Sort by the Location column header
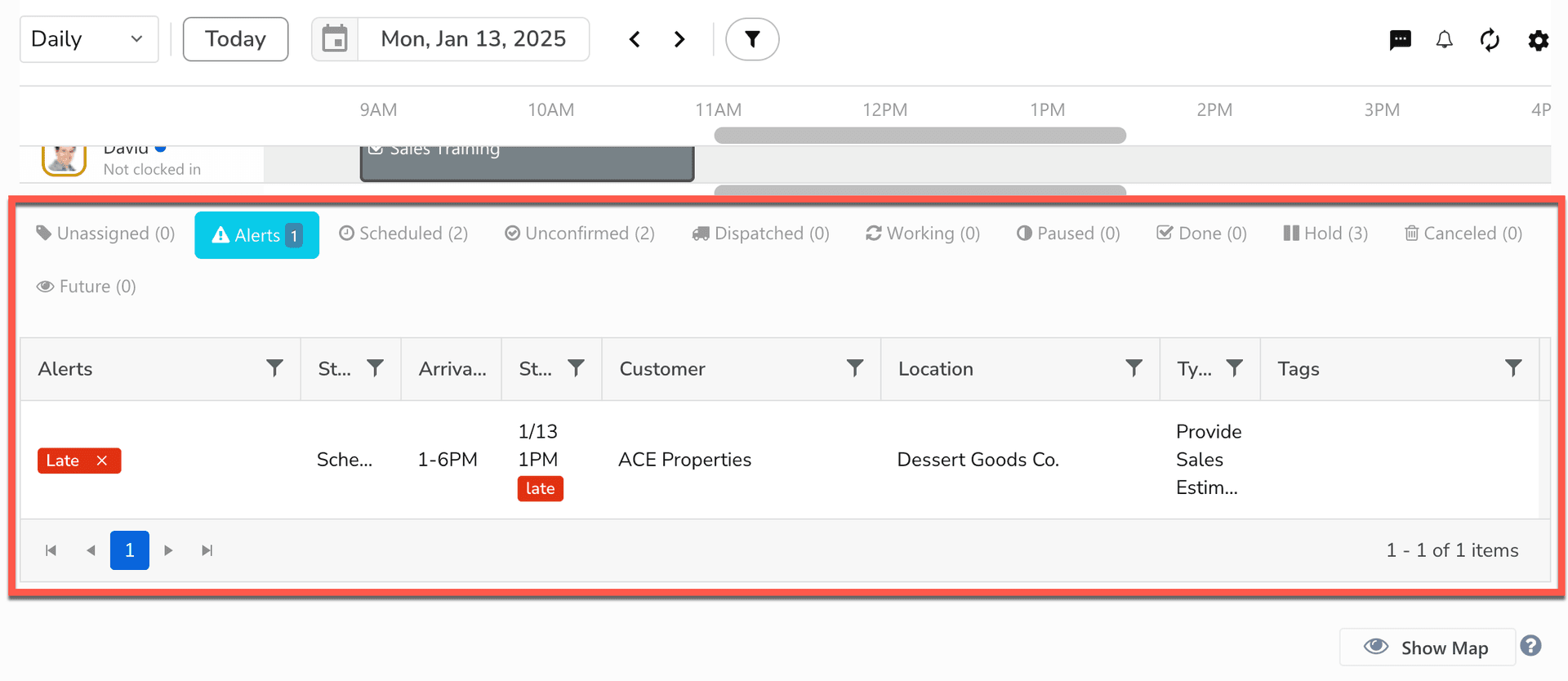 pyautogui.click(x=936, y=369)
